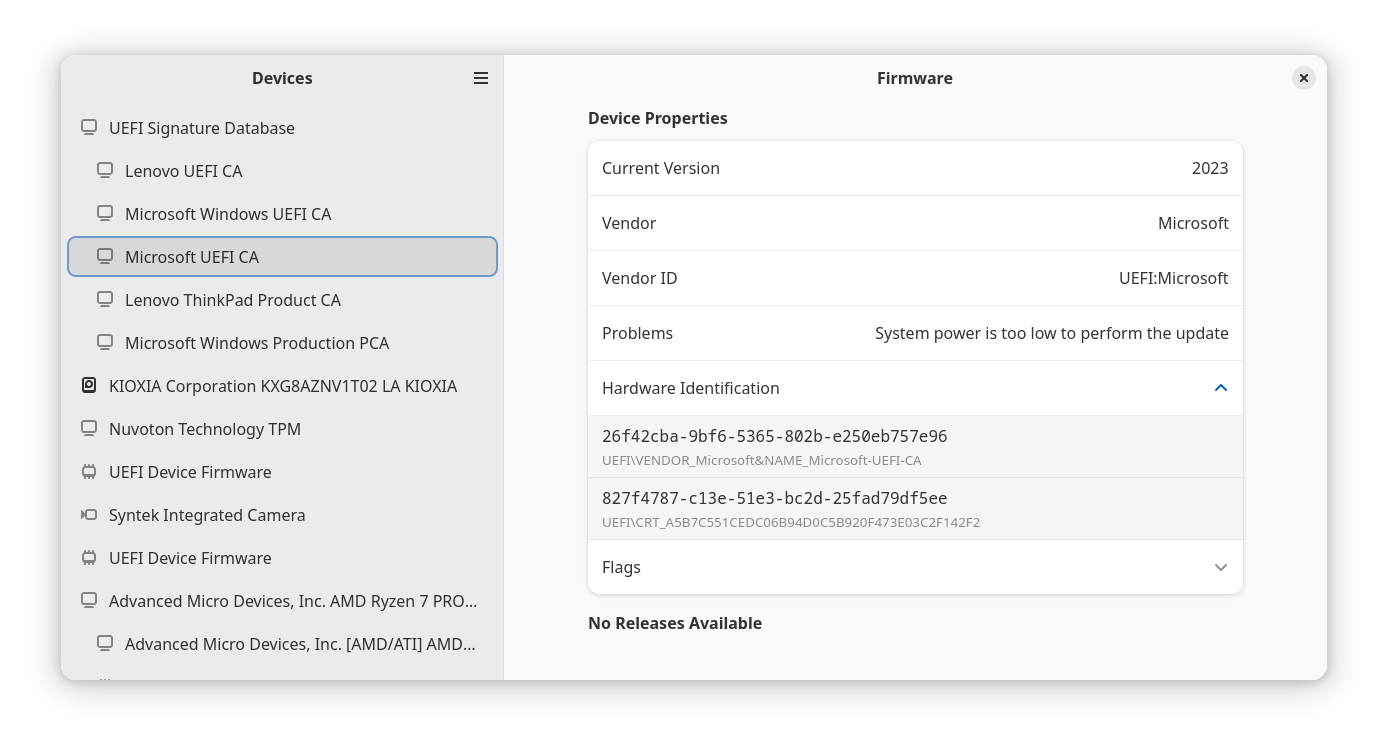Click the icon beside Microsoft Windows UEFI CA
This screenshot has width=1388, height=747.
[105, 214]
